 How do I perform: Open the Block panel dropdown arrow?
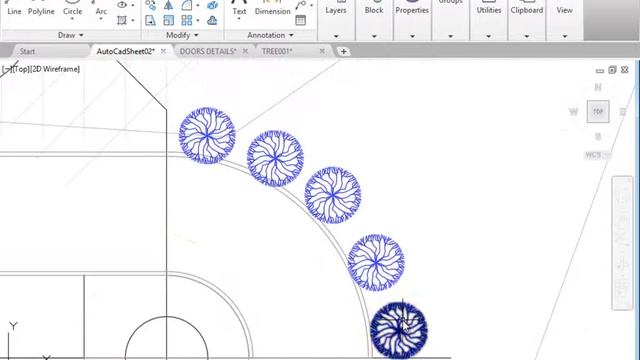374,36
